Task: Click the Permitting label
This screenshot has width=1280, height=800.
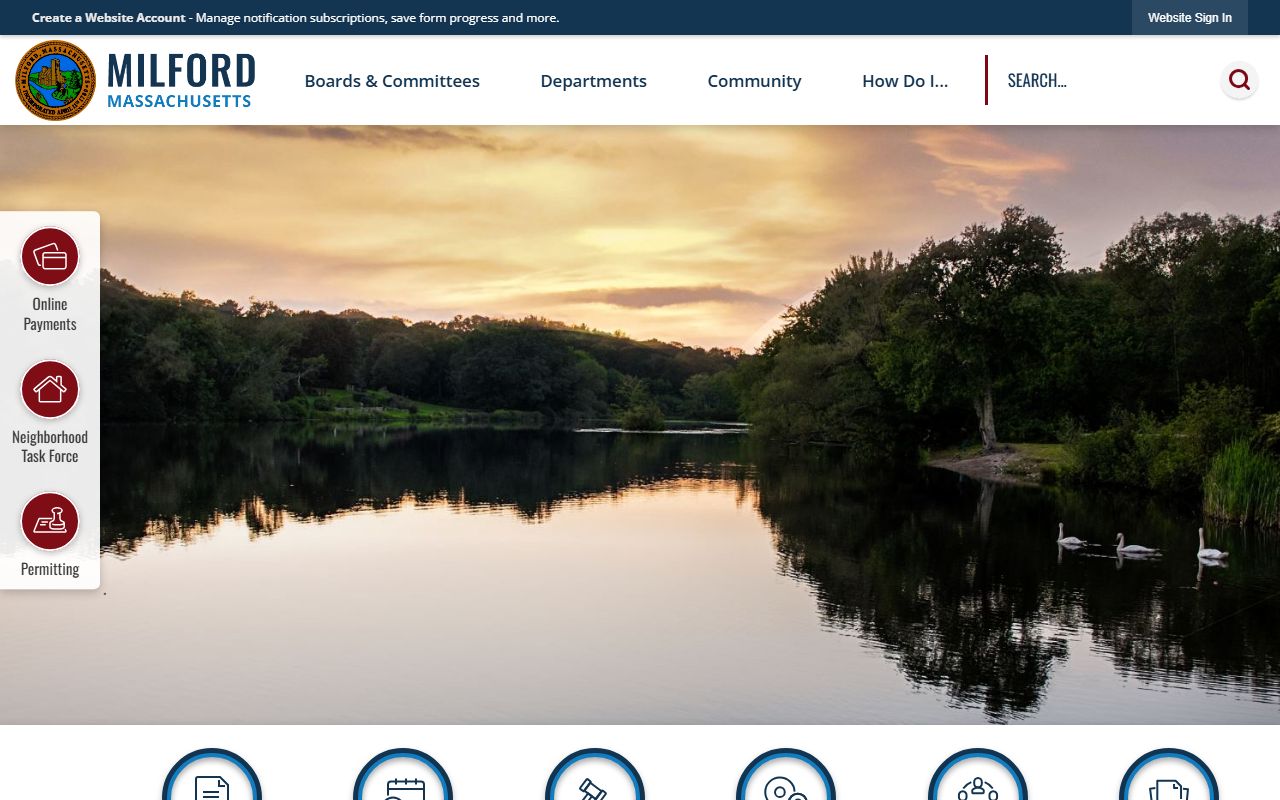Action: (50, 569)
